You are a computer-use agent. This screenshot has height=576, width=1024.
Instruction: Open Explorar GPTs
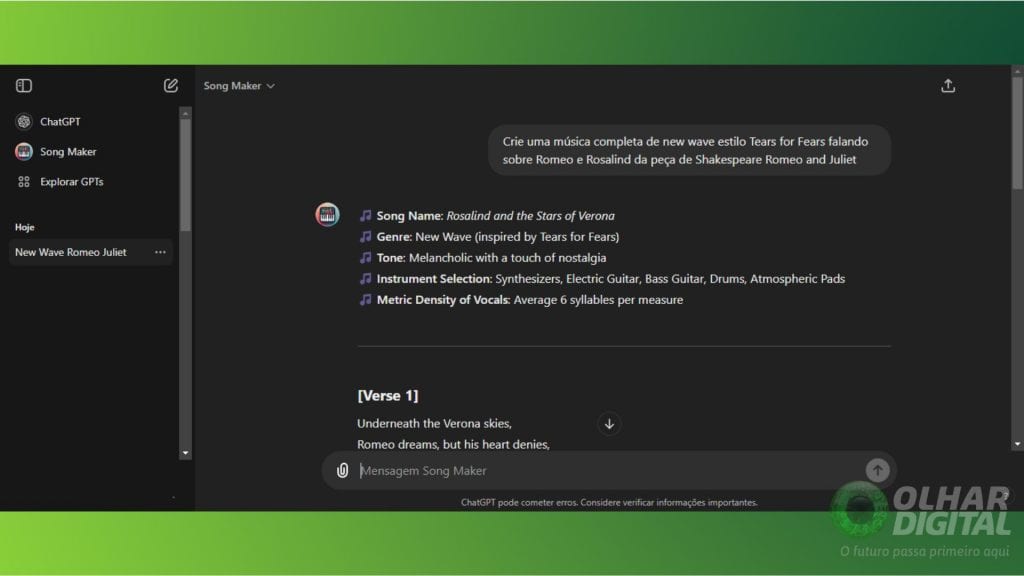71,182
